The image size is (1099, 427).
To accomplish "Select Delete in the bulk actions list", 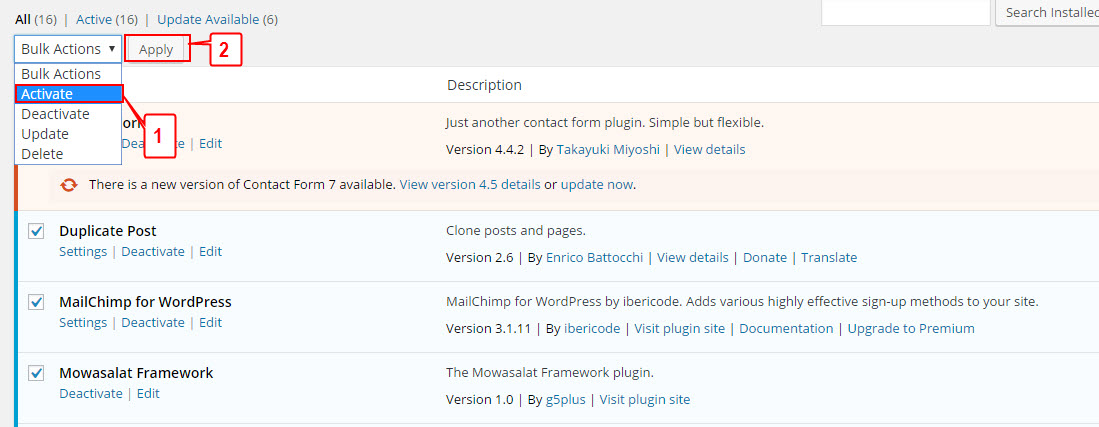I will tap(69, 154).
